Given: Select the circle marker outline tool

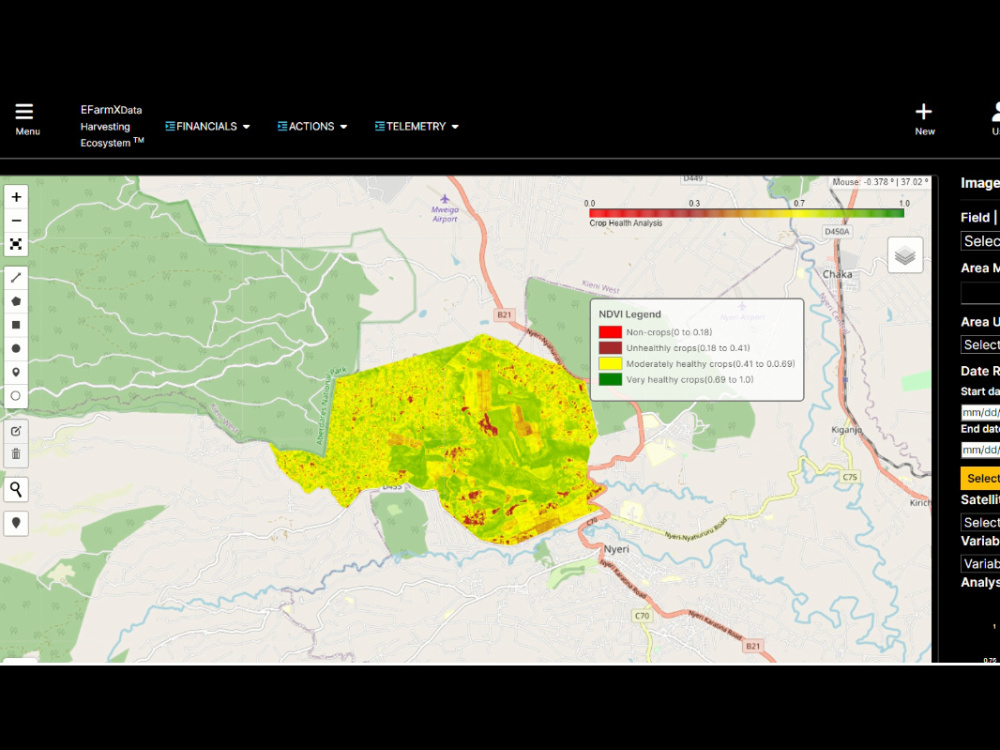Looking at the screenshot, I should point(16,395).
